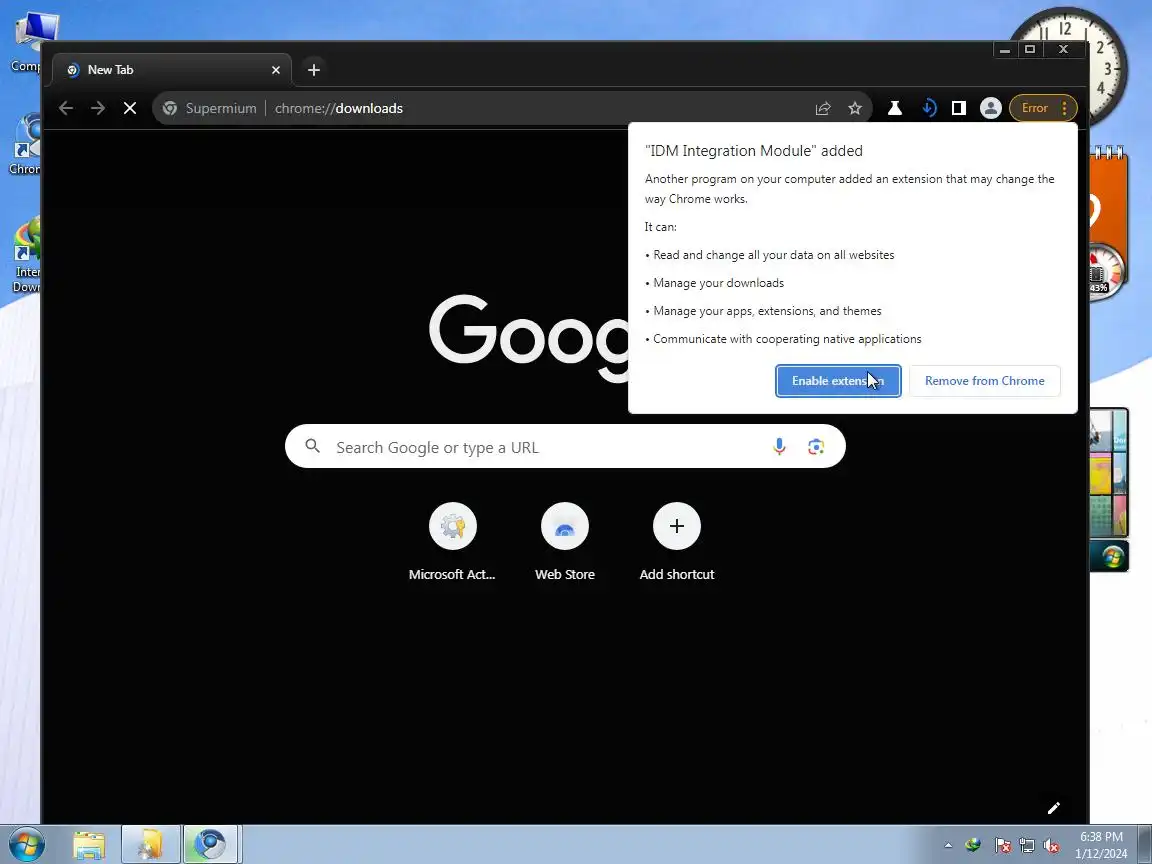Click the muted volume tray icon

coord(1051,846)
